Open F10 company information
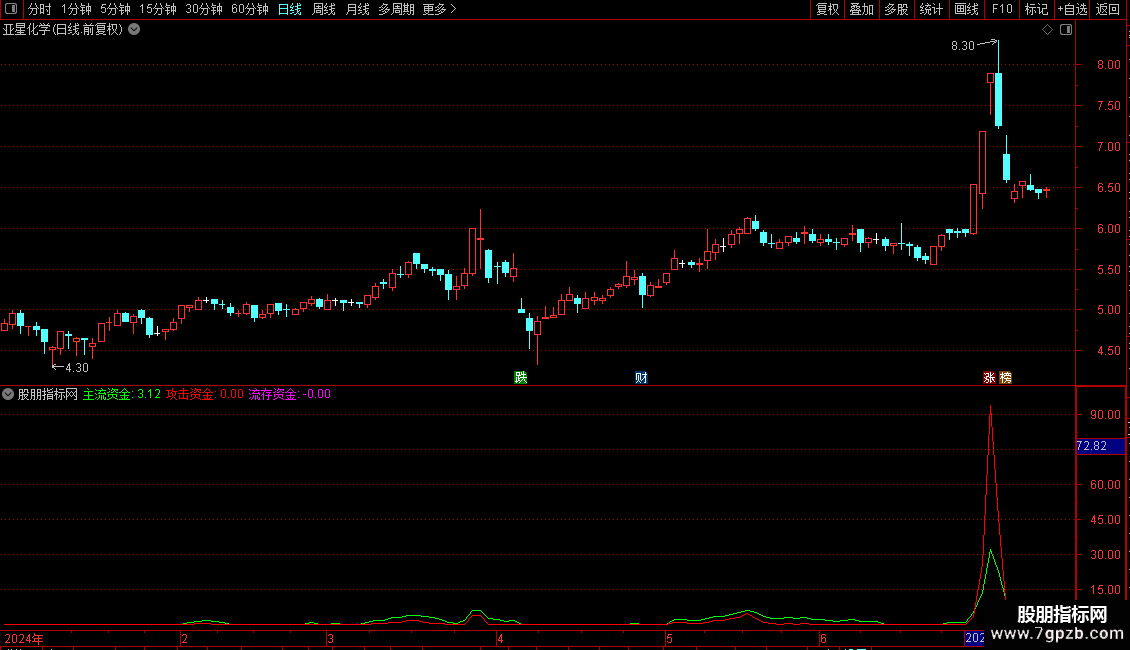The image size is (1130, 650). (x=1002, y=9)
